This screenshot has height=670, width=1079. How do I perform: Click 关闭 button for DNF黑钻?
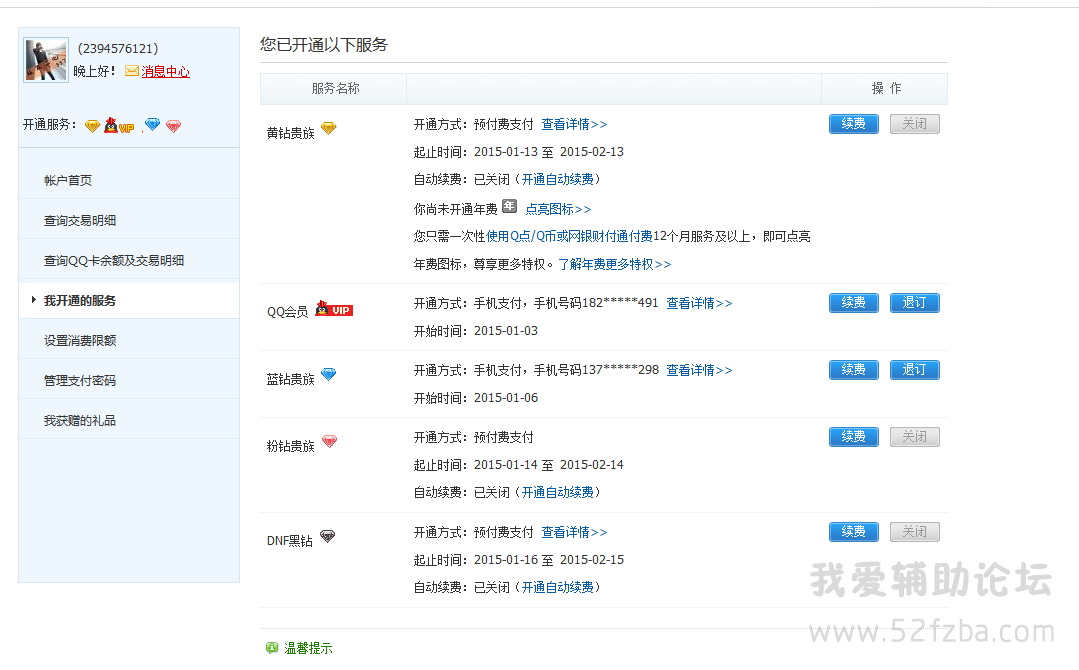[915, 532]
